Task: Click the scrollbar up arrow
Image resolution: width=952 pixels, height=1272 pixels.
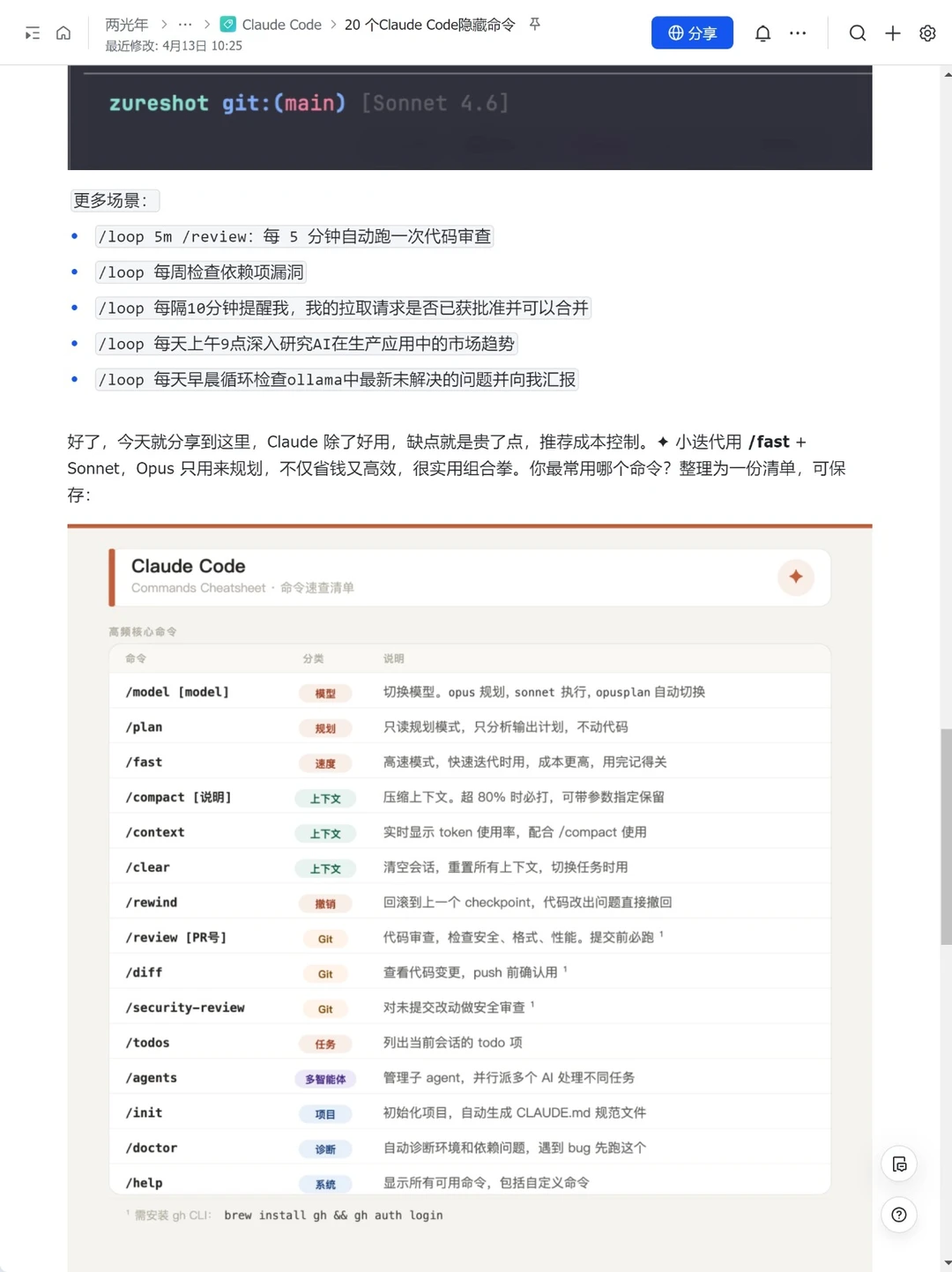Action: point(947,74)
